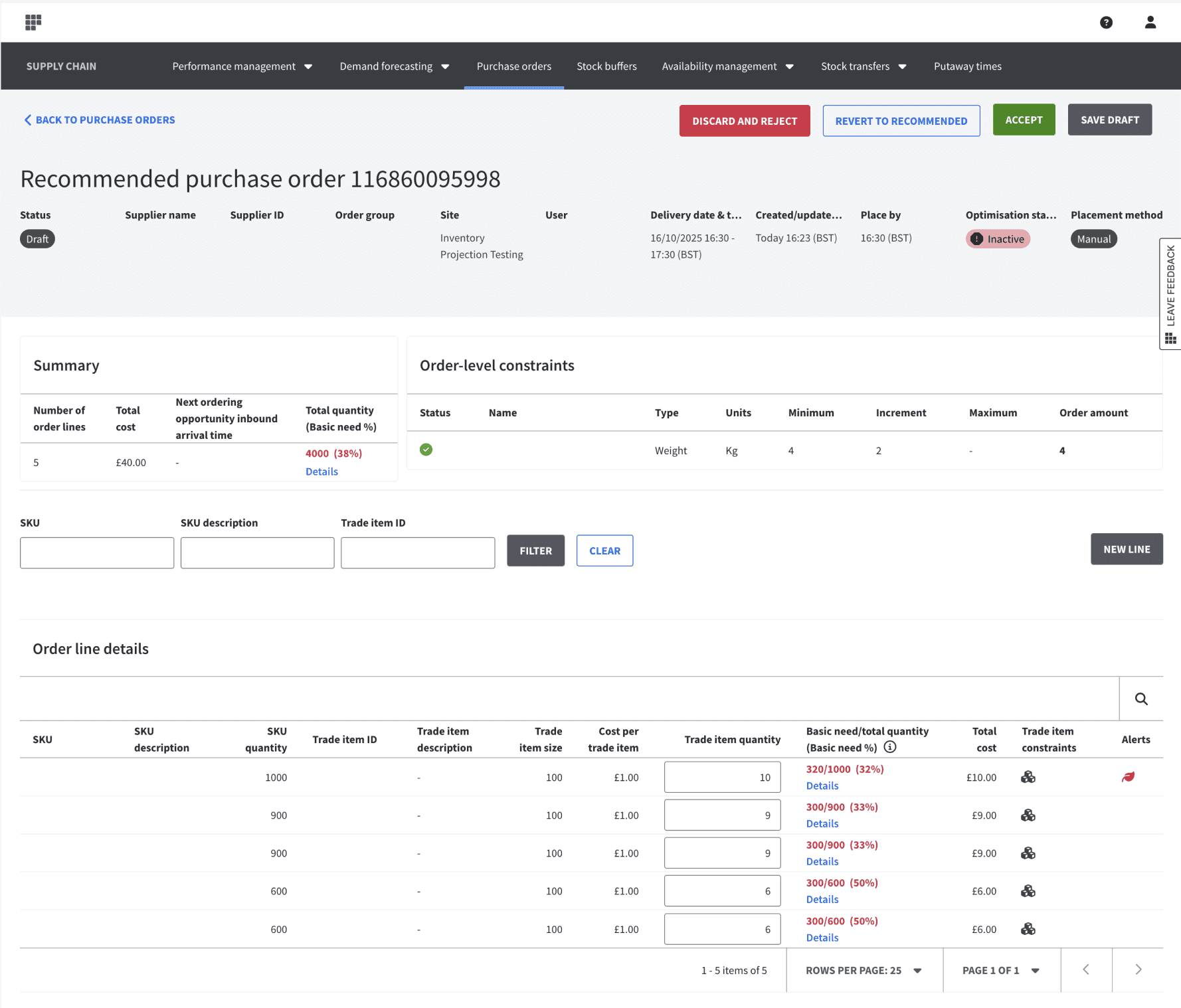The width and height of the screenshot is (1181, 1008).
Task: Go to next page with right arrow
Action: coord(1138,969)
